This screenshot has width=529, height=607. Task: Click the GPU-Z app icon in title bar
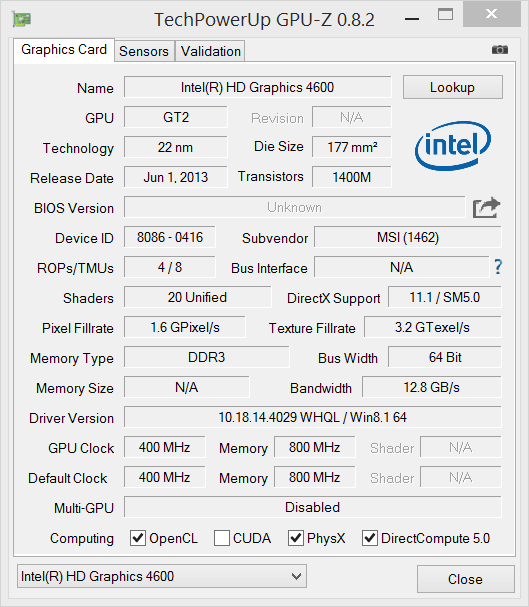tap(22, 19)
